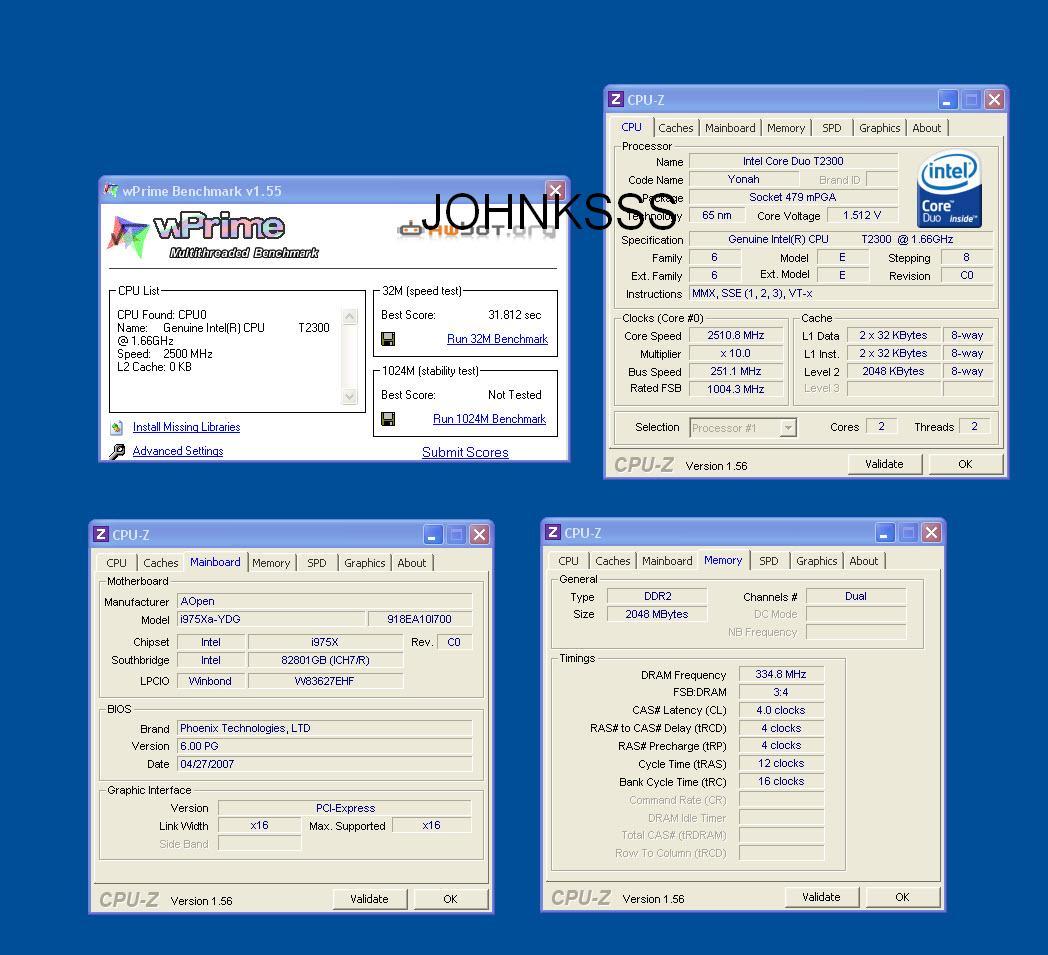The width and height of the screenshot is (1048, 955).
Task: Click Validate in the CPU tab window
Action: coord(884,464)
